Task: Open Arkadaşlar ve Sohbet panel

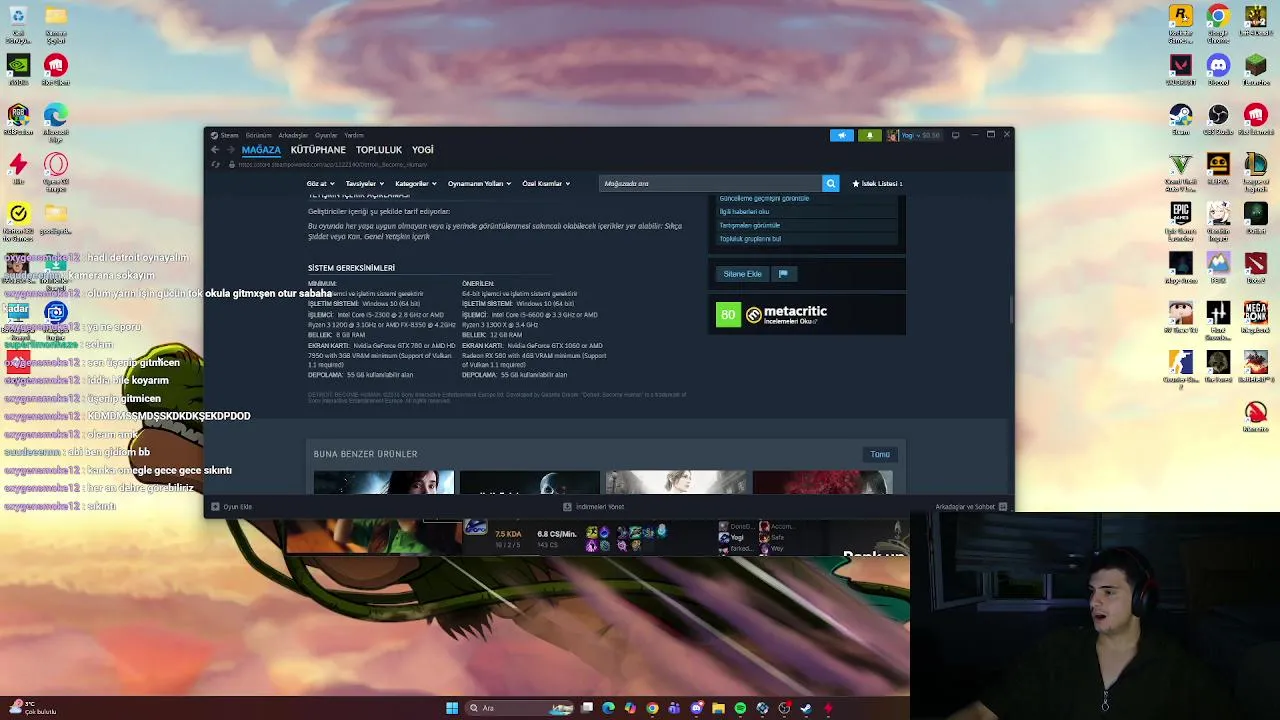Action: (971, 507)
